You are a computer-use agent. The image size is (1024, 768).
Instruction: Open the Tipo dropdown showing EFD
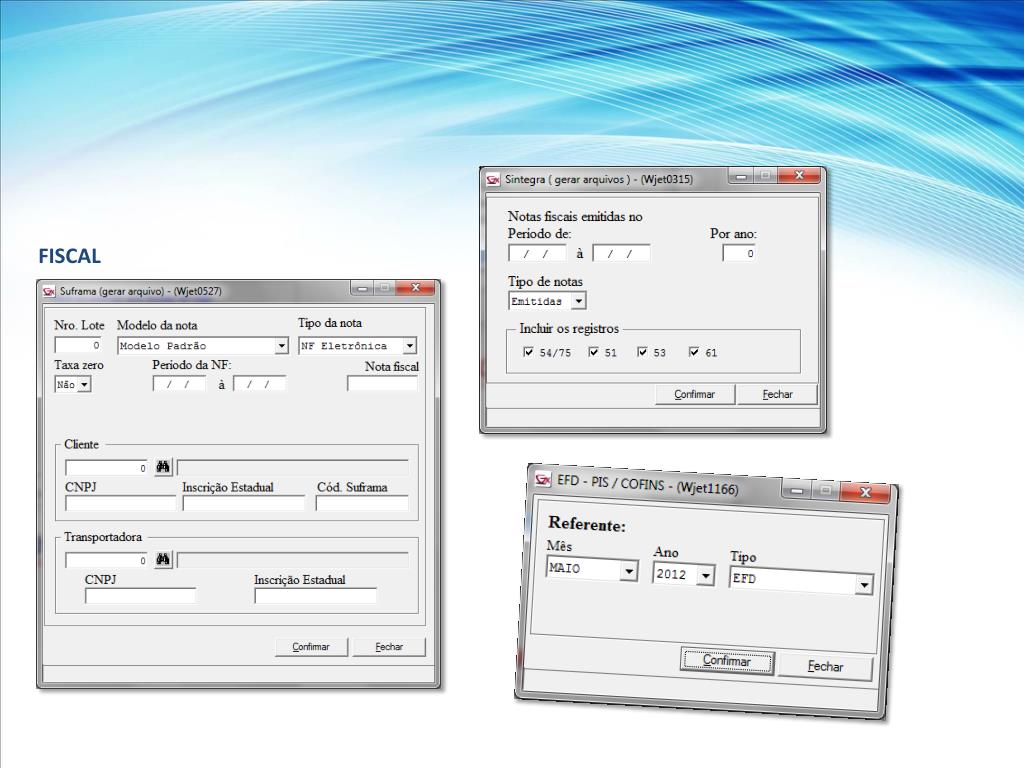pos(864,584)
